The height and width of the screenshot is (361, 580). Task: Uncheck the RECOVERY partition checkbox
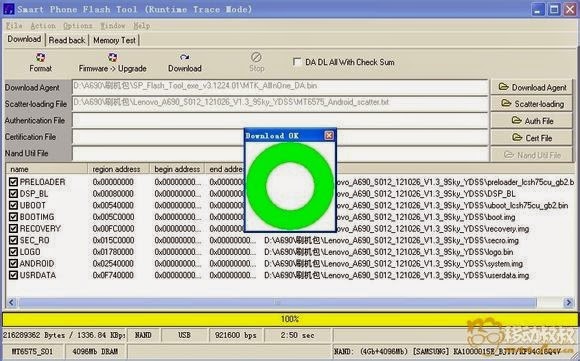(x=14, y=229)
